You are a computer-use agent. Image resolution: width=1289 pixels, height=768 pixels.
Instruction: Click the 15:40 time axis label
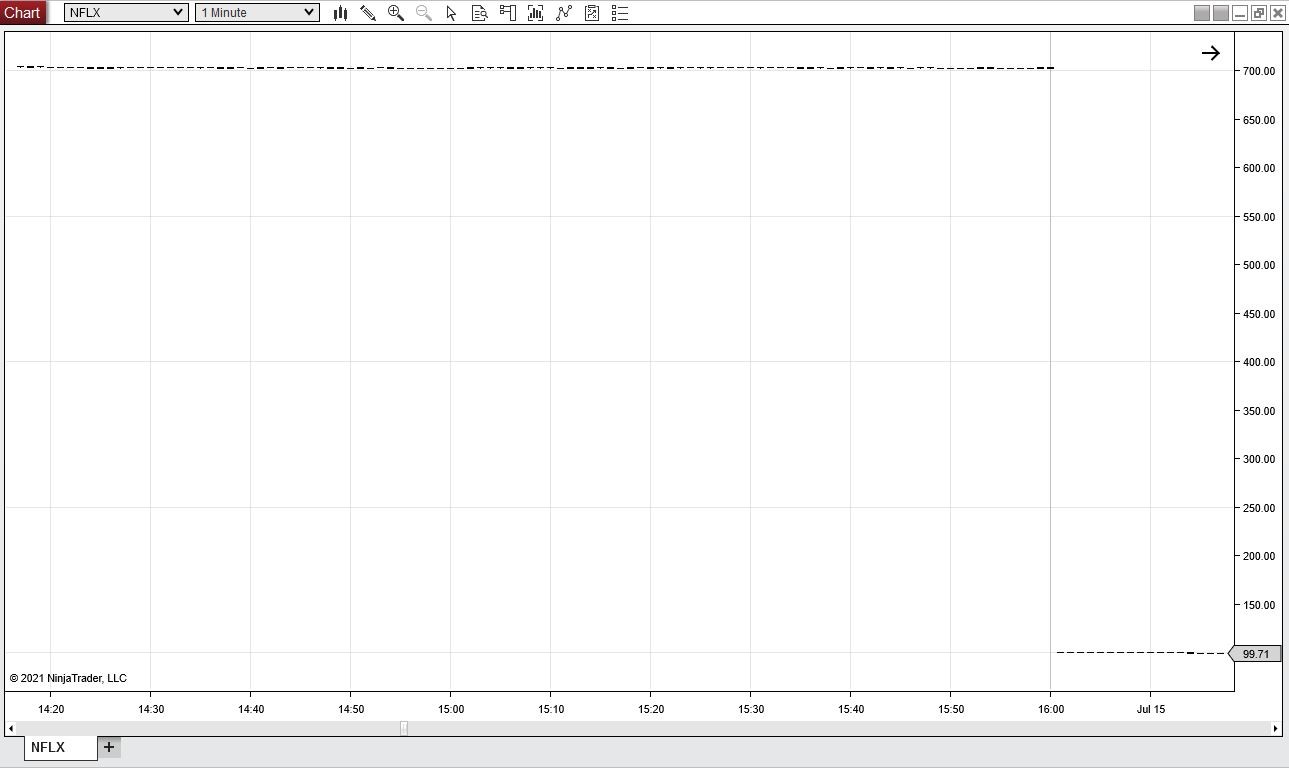tap(851, 709)
